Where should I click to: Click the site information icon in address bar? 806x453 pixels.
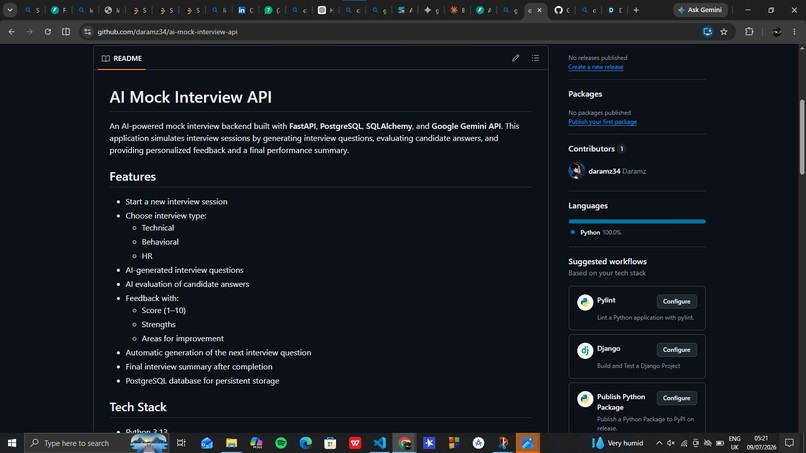click(x=87, y=32)
